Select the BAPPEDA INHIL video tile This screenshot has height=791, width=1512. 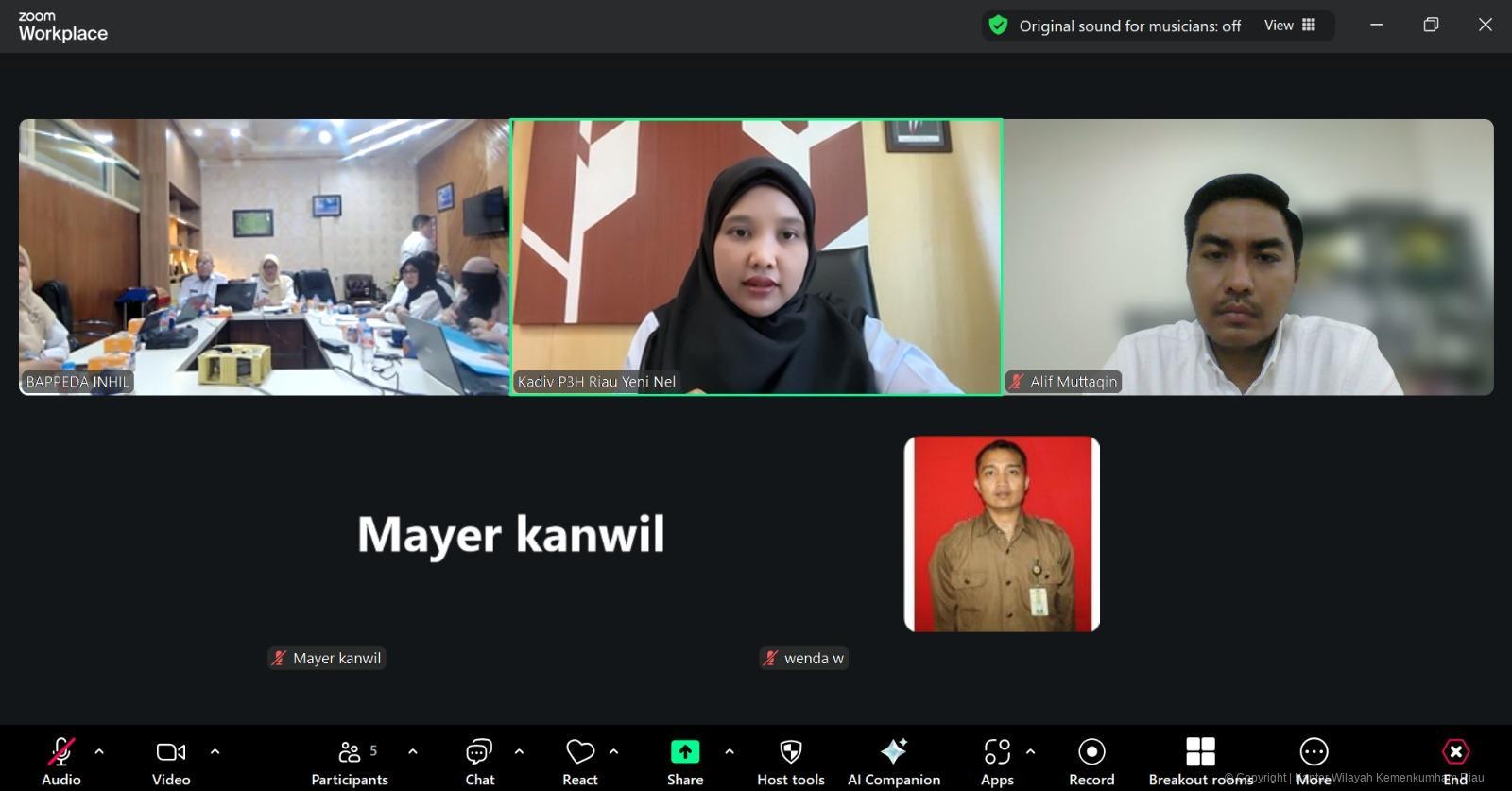tap(265, 256)
